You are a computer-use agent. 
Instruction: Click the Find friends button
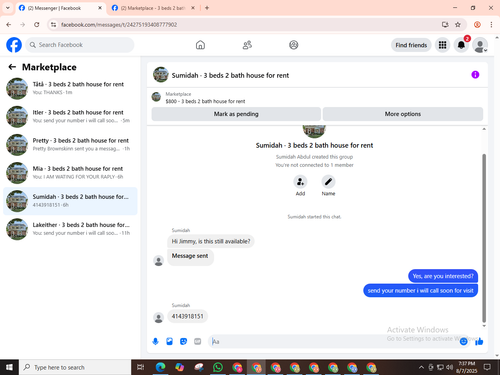pyautogui.click(x=411, y=45)
